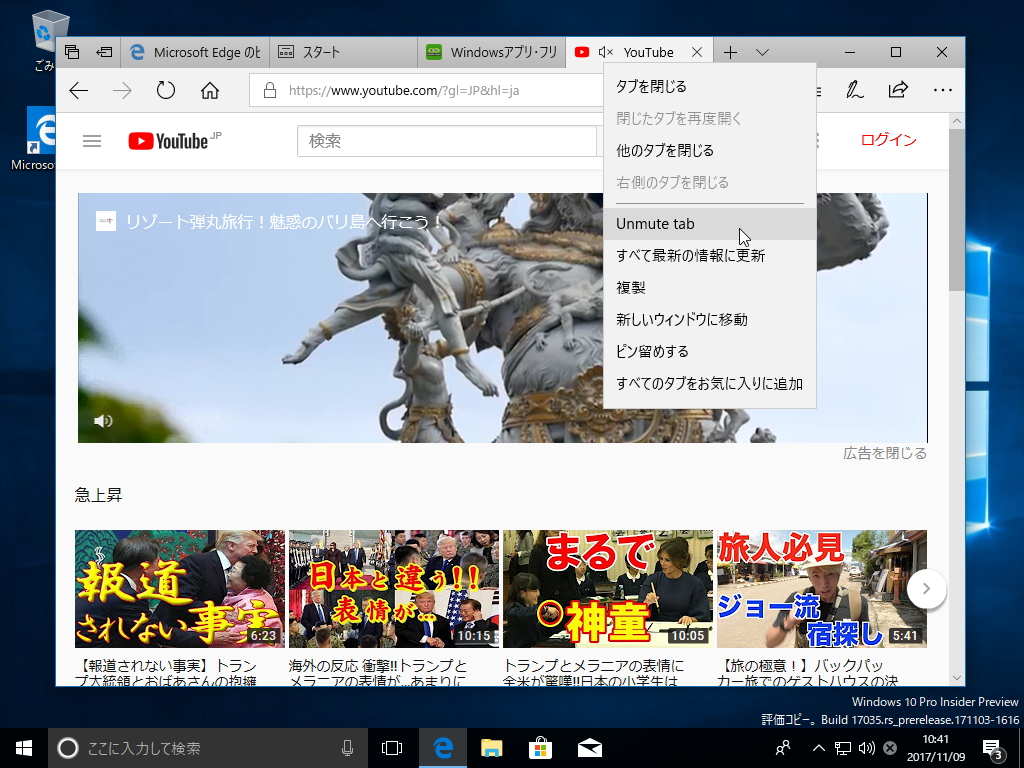Navigate back using Edge's back arrow
1024x768 pixels.
pyautogui.click(x=78, y=90)
